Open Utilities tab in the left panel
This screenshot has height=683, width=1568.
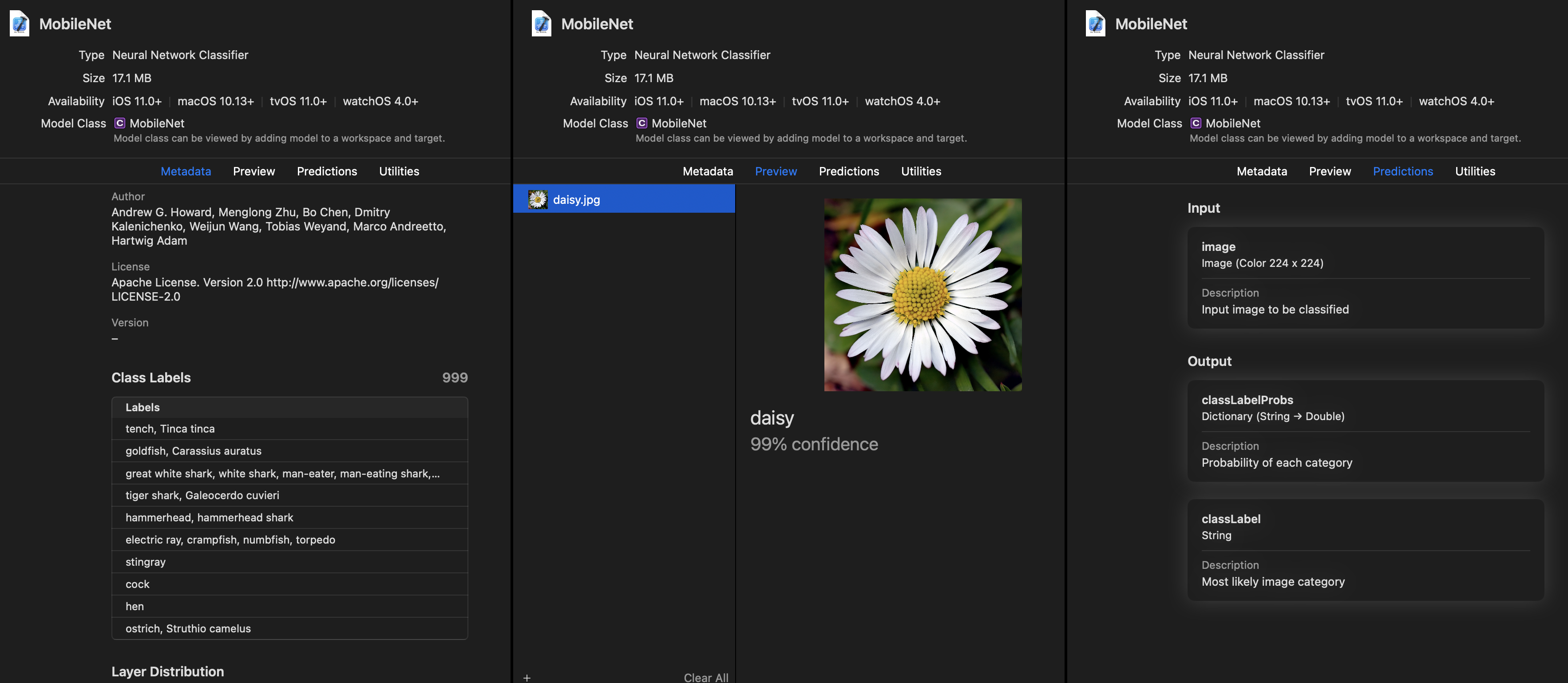coord(399,171)
